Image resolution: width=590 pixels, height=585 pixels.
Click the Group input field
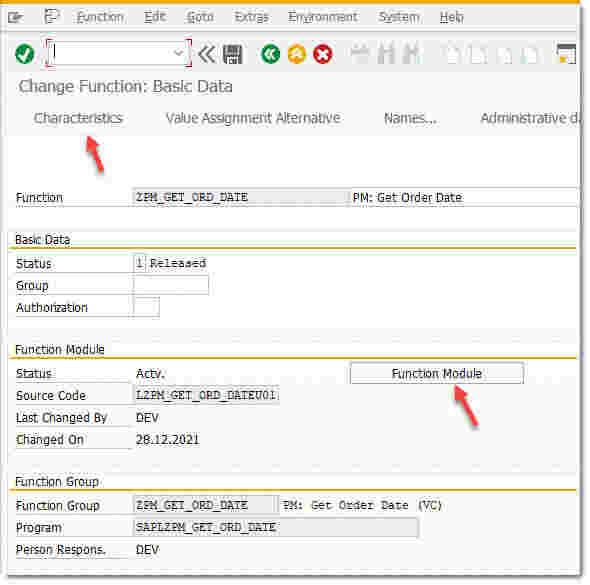(171, 285)
